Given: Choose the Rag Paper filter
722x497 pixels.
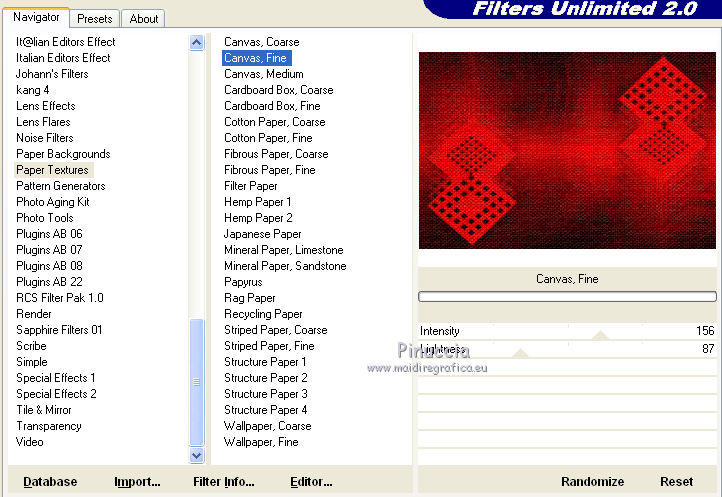Looking at the screenshot, I should pyautogui.click(x=250, y=298).
